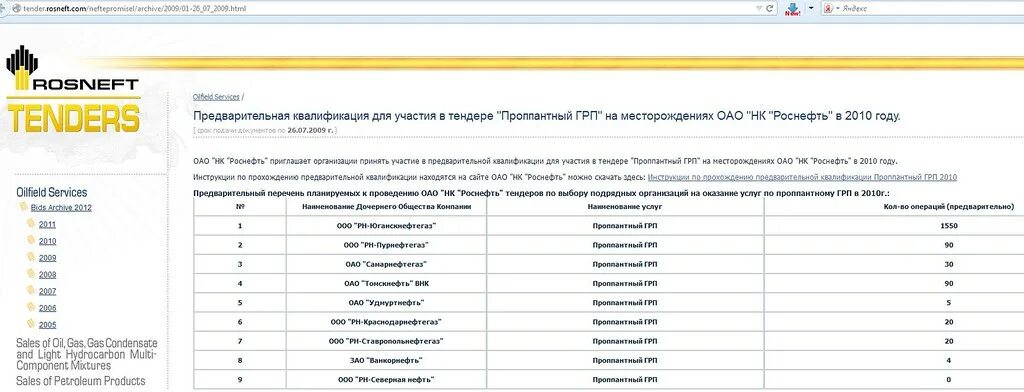Open the 2009 archive link
Viewport: 1024px width, 392px height.
[47, 258]
